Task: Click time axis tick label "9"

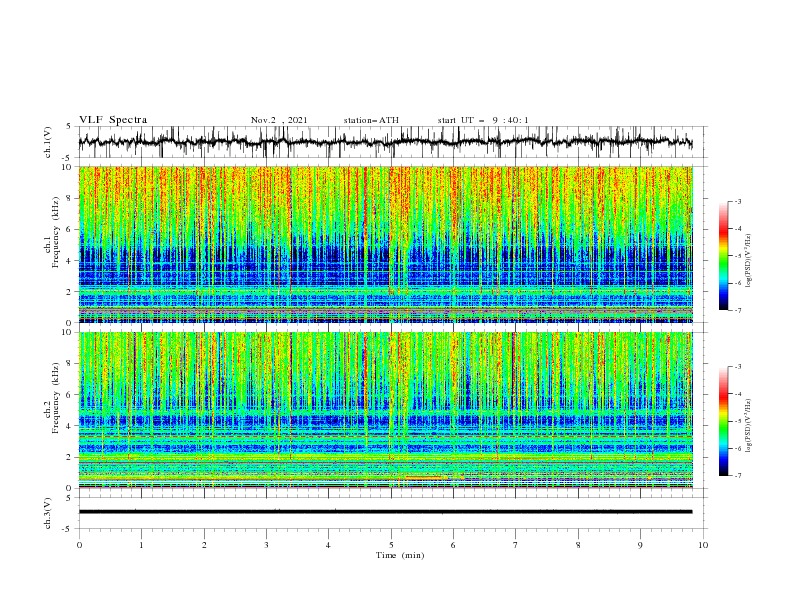Action: [640, 545]
